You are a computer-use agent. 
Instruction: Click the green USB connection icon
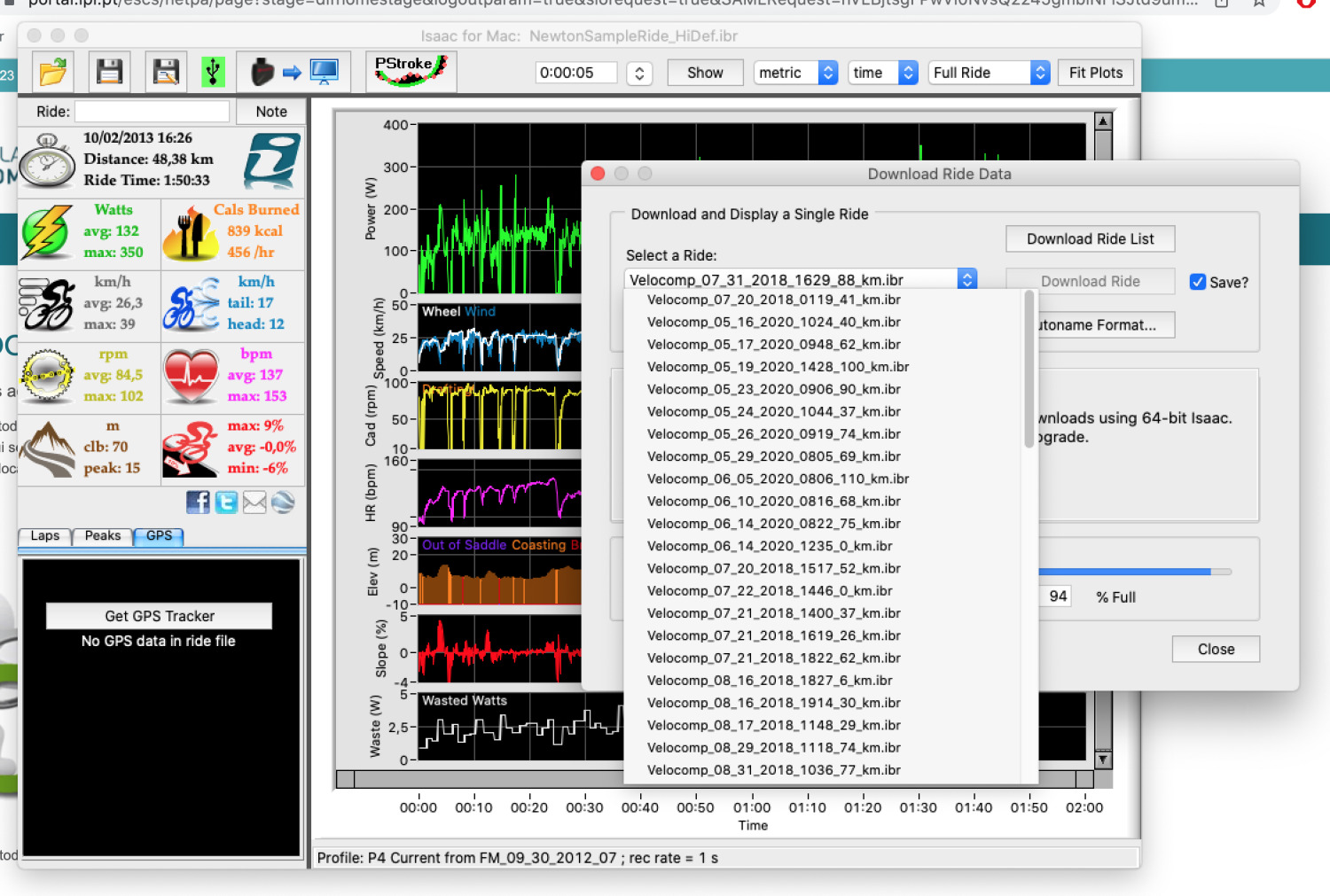213,72
